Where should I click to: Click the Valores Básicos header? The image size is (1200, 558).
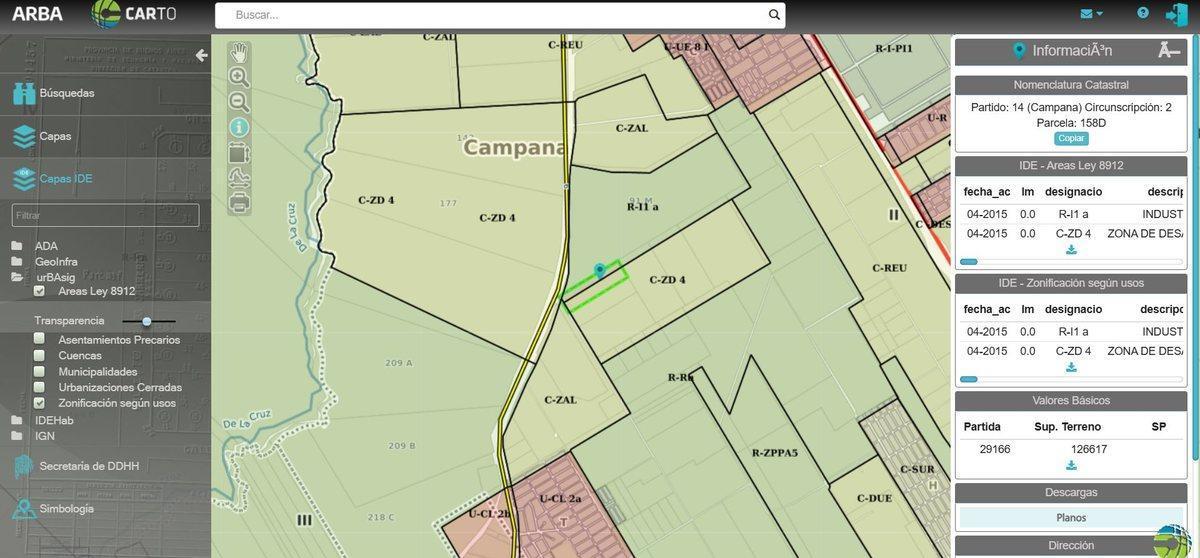click(1071, 401)
